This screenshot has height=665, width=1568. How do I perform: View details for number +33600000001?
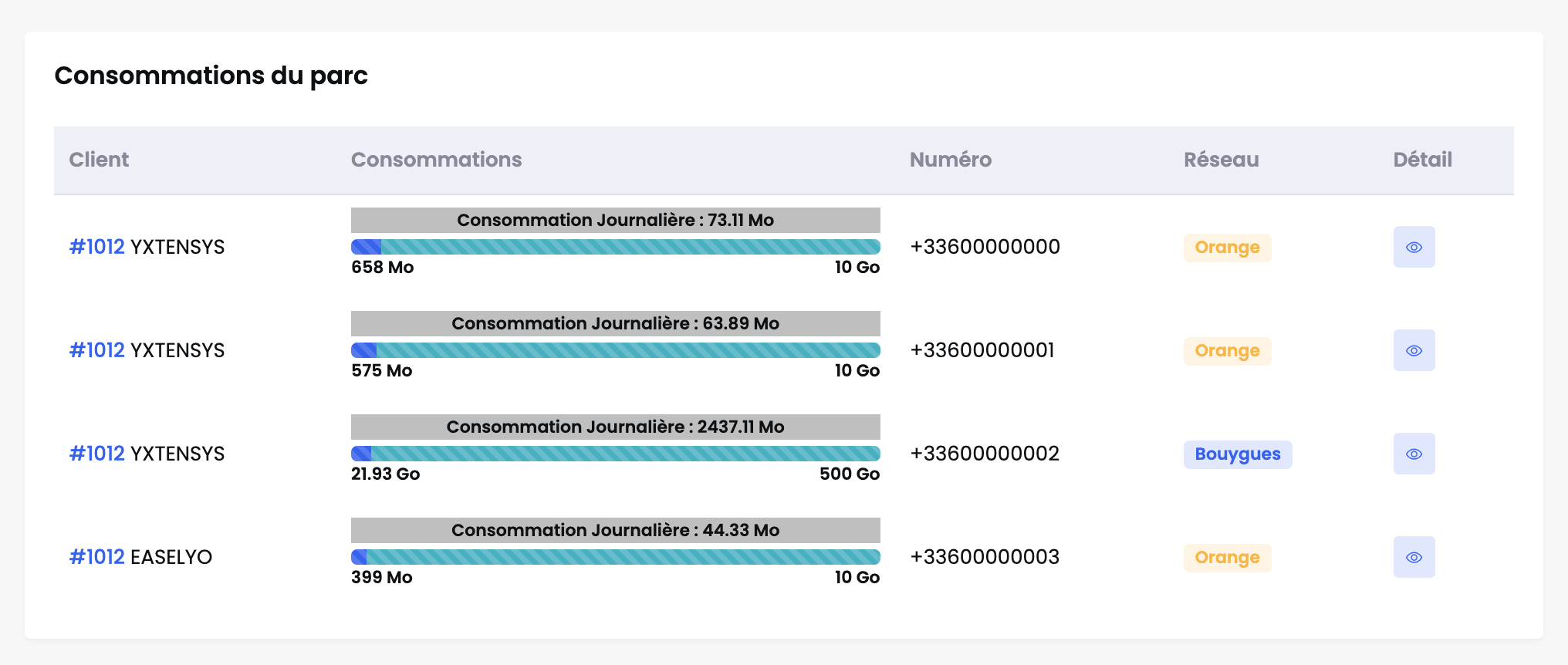(x=1414, y=350)
